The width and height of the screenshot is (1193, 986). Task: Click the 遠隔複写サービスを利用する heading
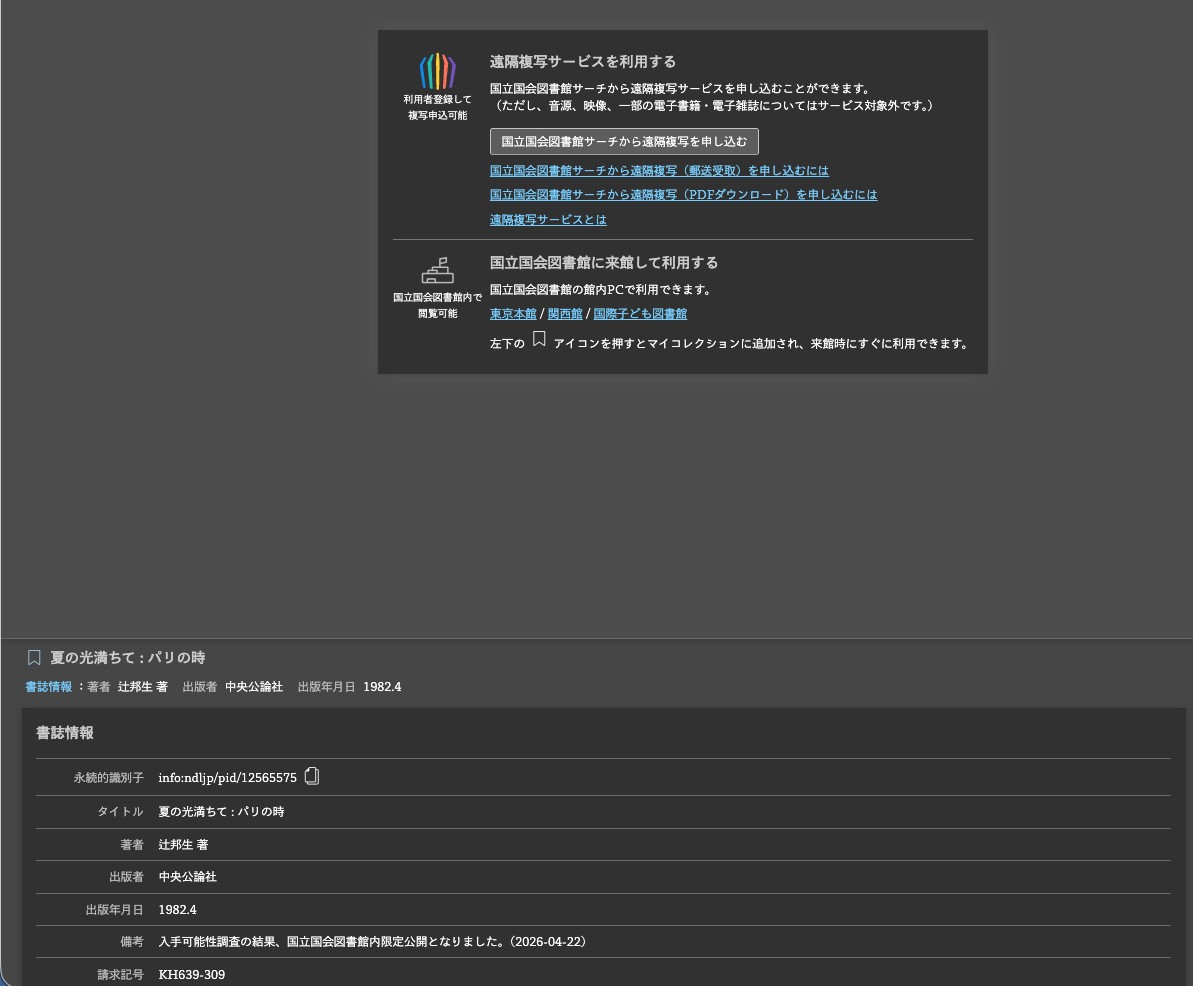[x=583, y=62]
